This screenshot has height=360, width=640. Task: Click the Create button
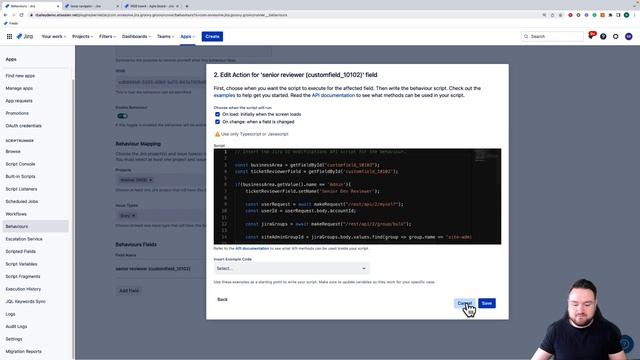pos(212,36)
